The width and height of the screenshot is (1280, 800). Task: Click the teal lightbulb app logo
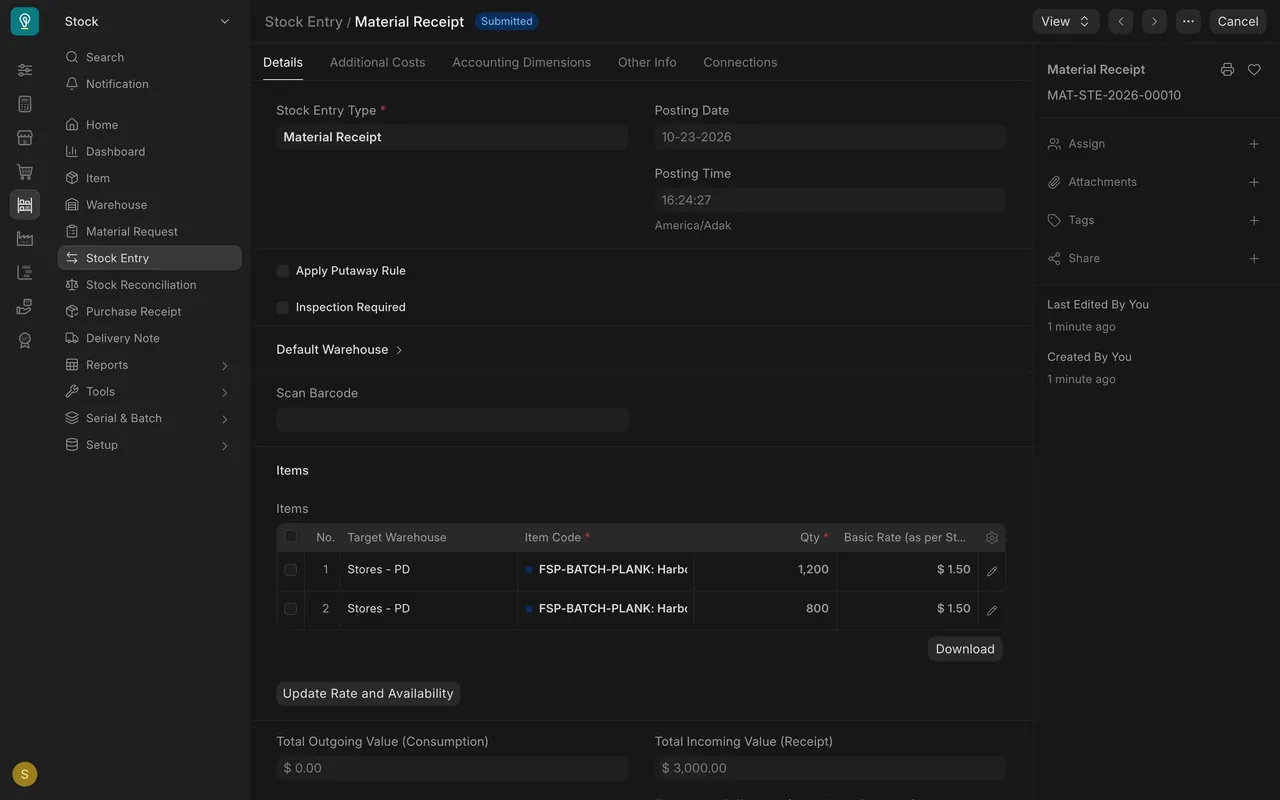click(25, 21)
